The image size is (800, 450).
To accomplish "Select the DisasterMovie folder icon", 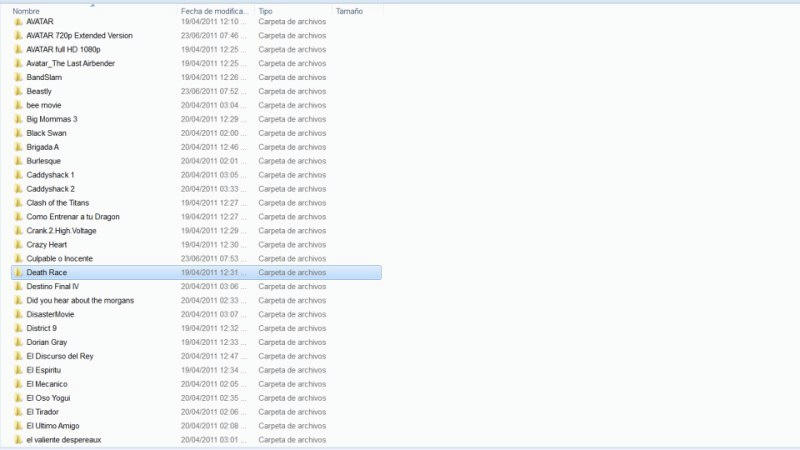I will 18,314.
